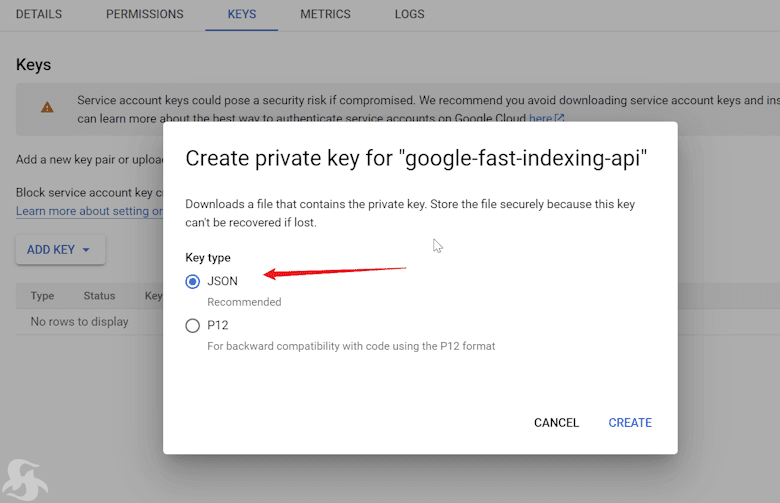Click the Type column header
780x503 pixels.
coord(42,296)
